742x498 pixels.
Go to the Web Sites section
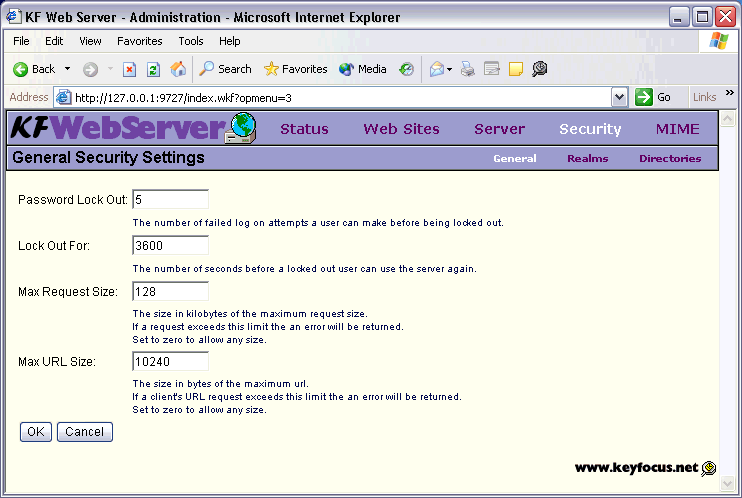point(401,129)
